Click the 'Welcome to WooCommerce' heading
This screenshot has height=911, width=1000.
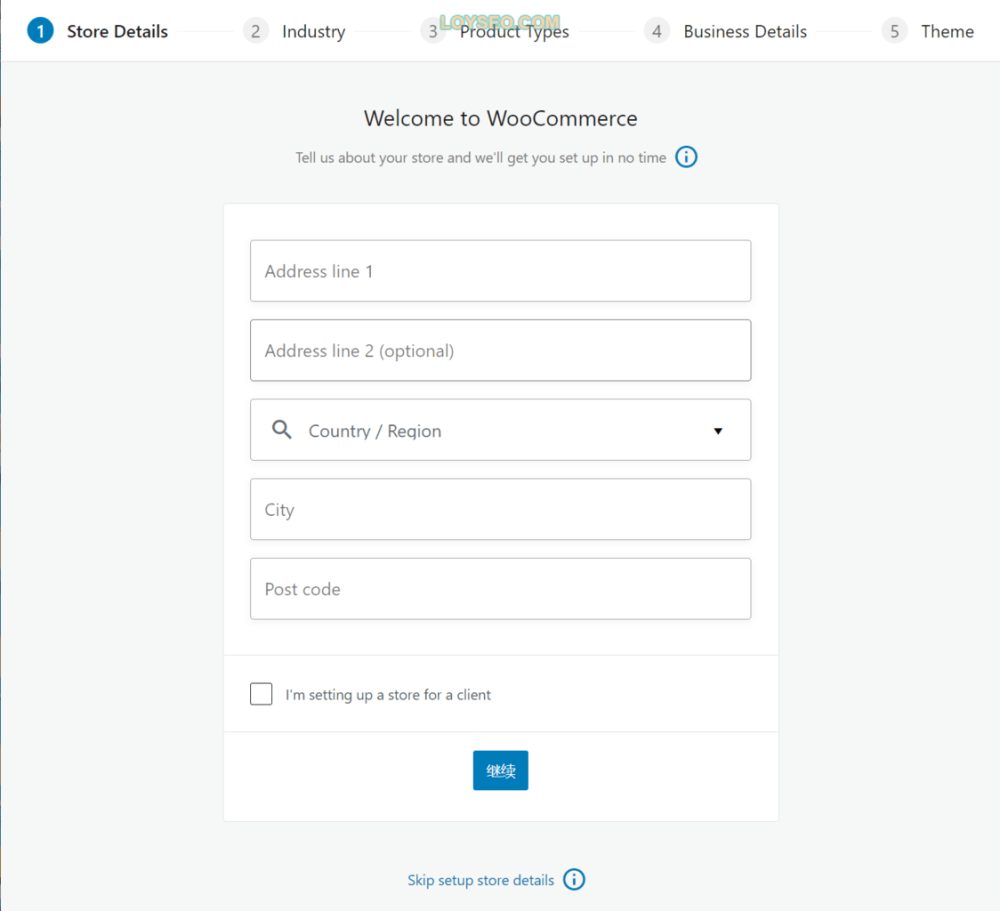[x=501, y=118]
